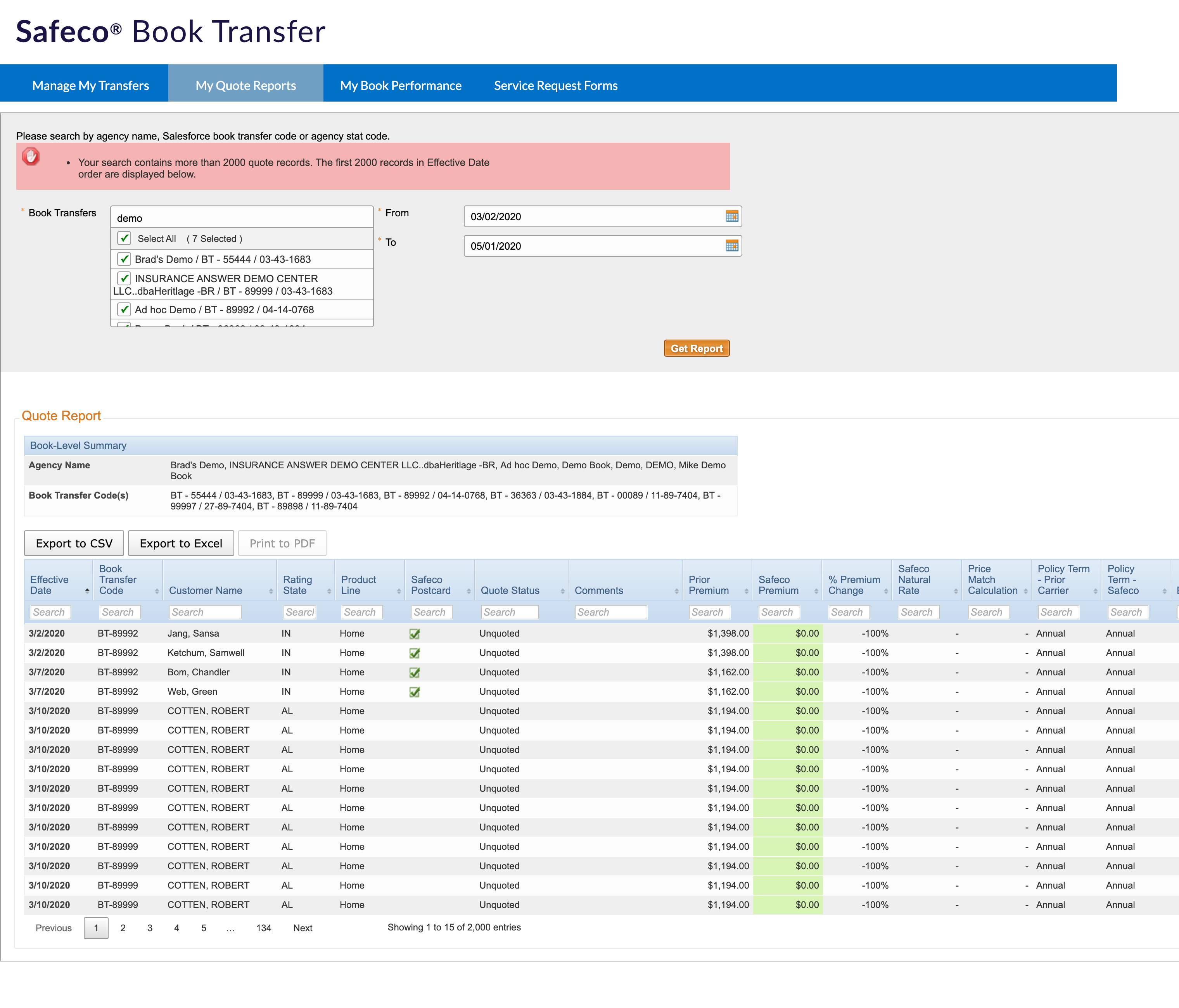Go to page 3 of results

[x=150, y=928]
